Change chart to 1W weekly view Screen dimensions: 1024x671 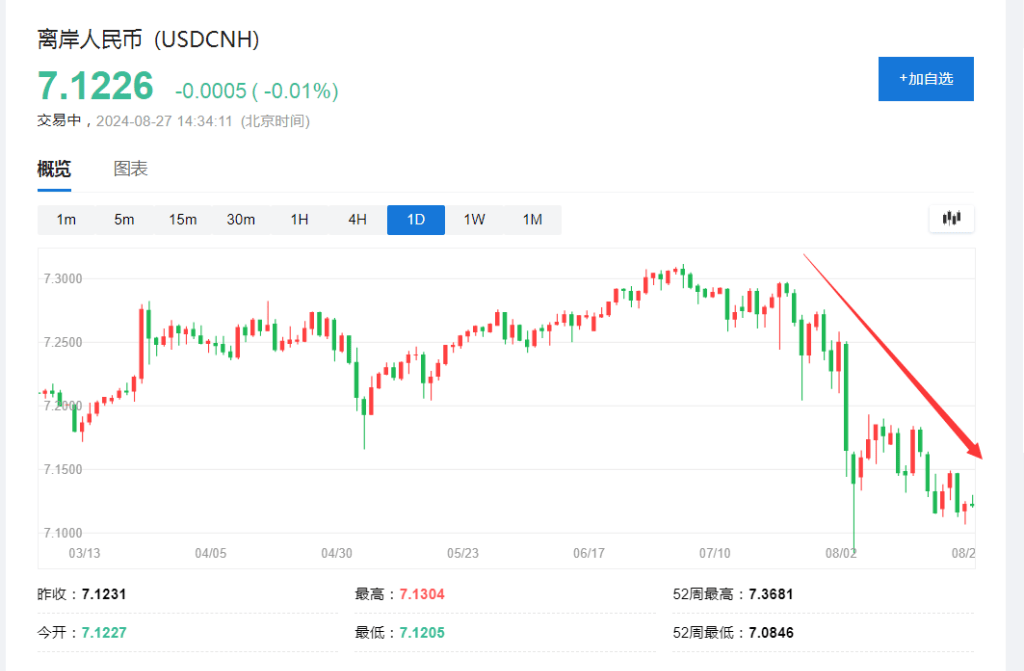(474, 220)
